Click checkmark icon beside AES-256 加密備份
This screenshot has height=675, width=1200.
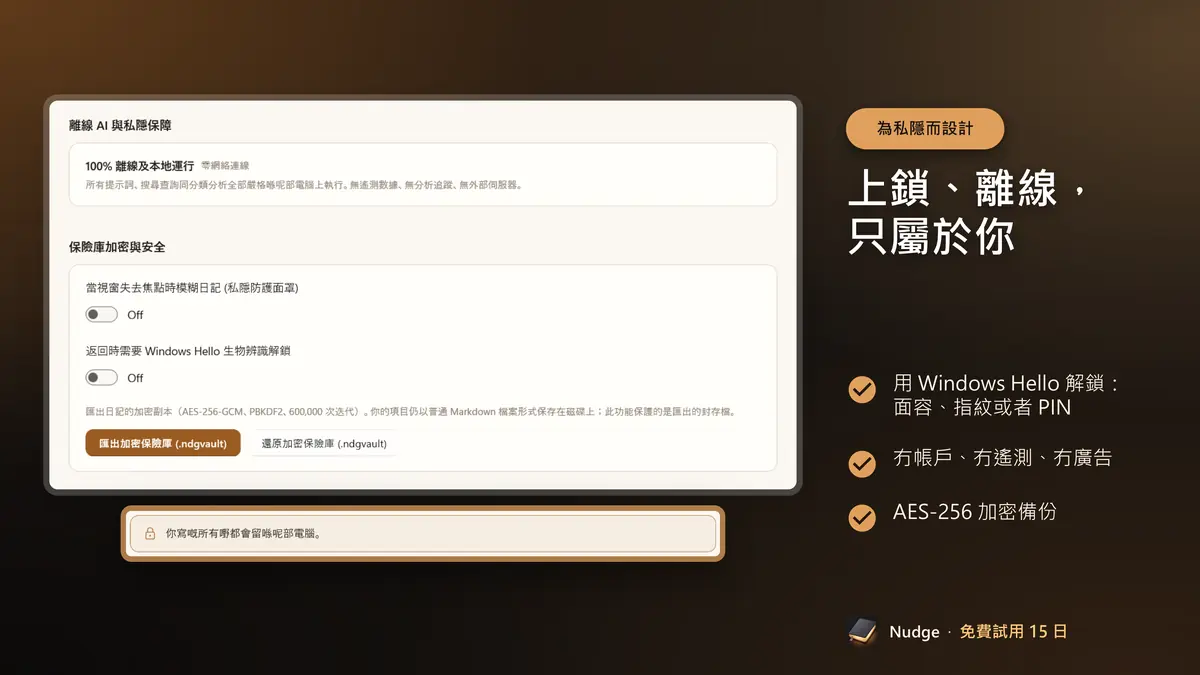[x=862, y=517]
